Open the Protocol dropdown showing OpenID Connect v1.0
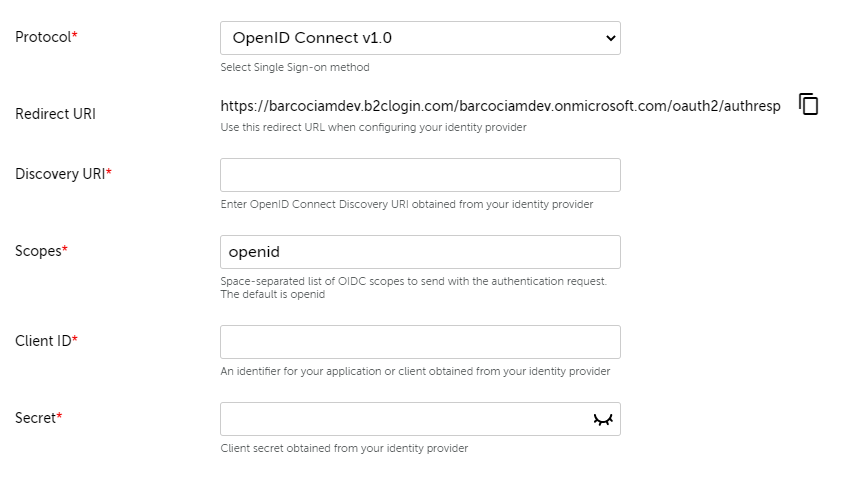The width and height of the screenshot is (848, 478). 420,38
